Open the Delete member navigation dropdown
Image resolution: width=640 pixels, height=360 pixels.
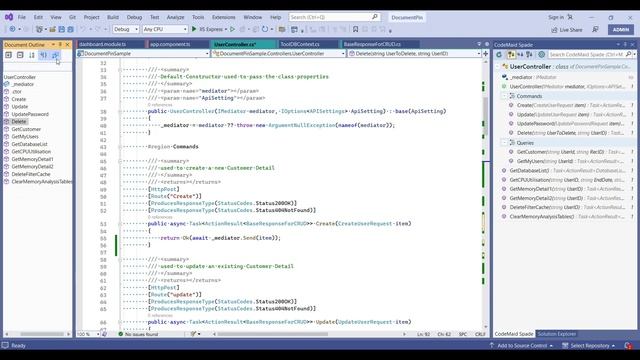click(414, 53)
